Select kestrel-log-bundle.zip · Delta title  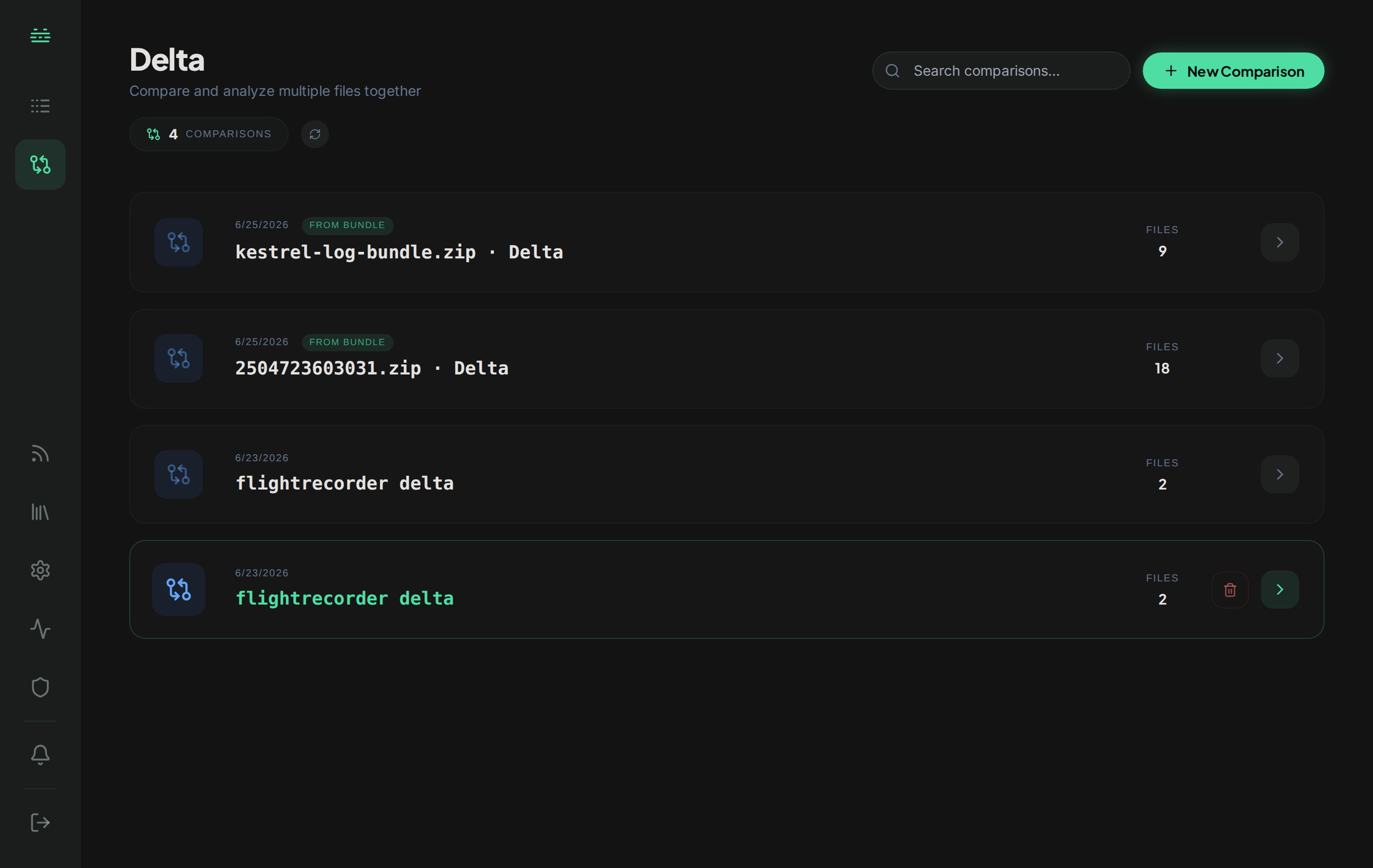point(399,252)
